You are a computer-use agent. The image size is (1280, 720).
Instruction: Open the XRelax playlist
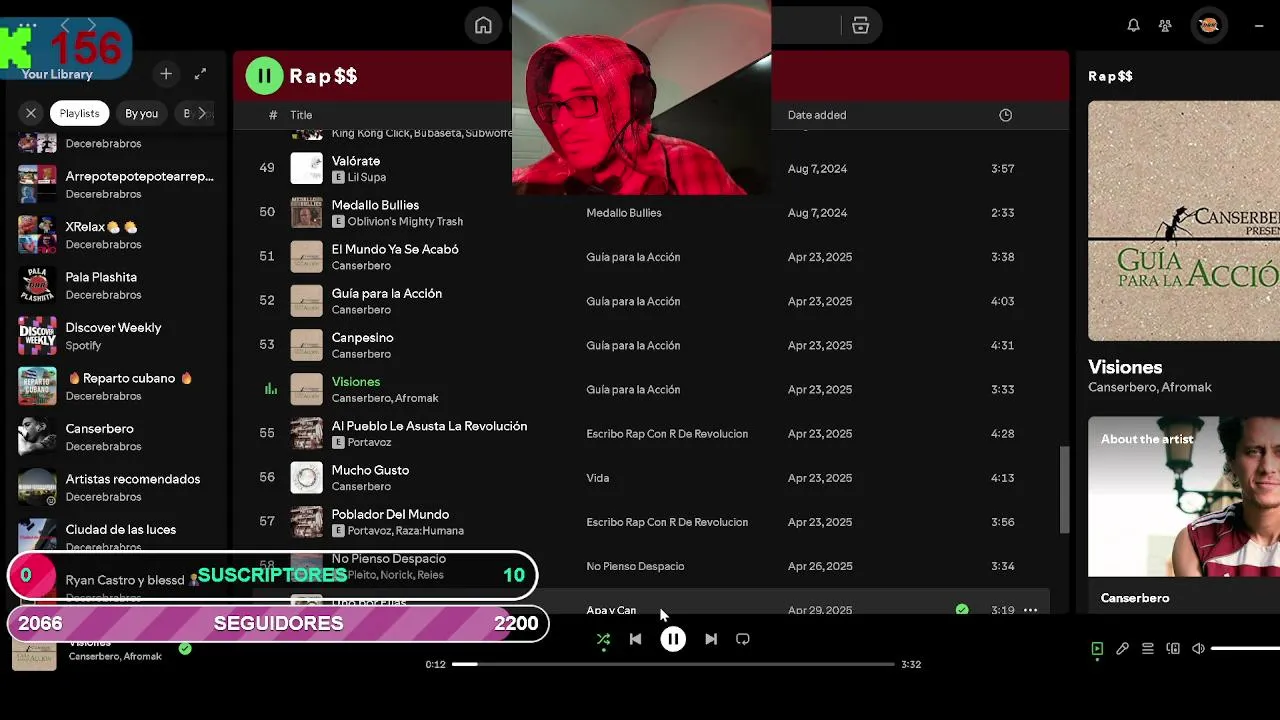pyautogui.click(x=118, y=234)
